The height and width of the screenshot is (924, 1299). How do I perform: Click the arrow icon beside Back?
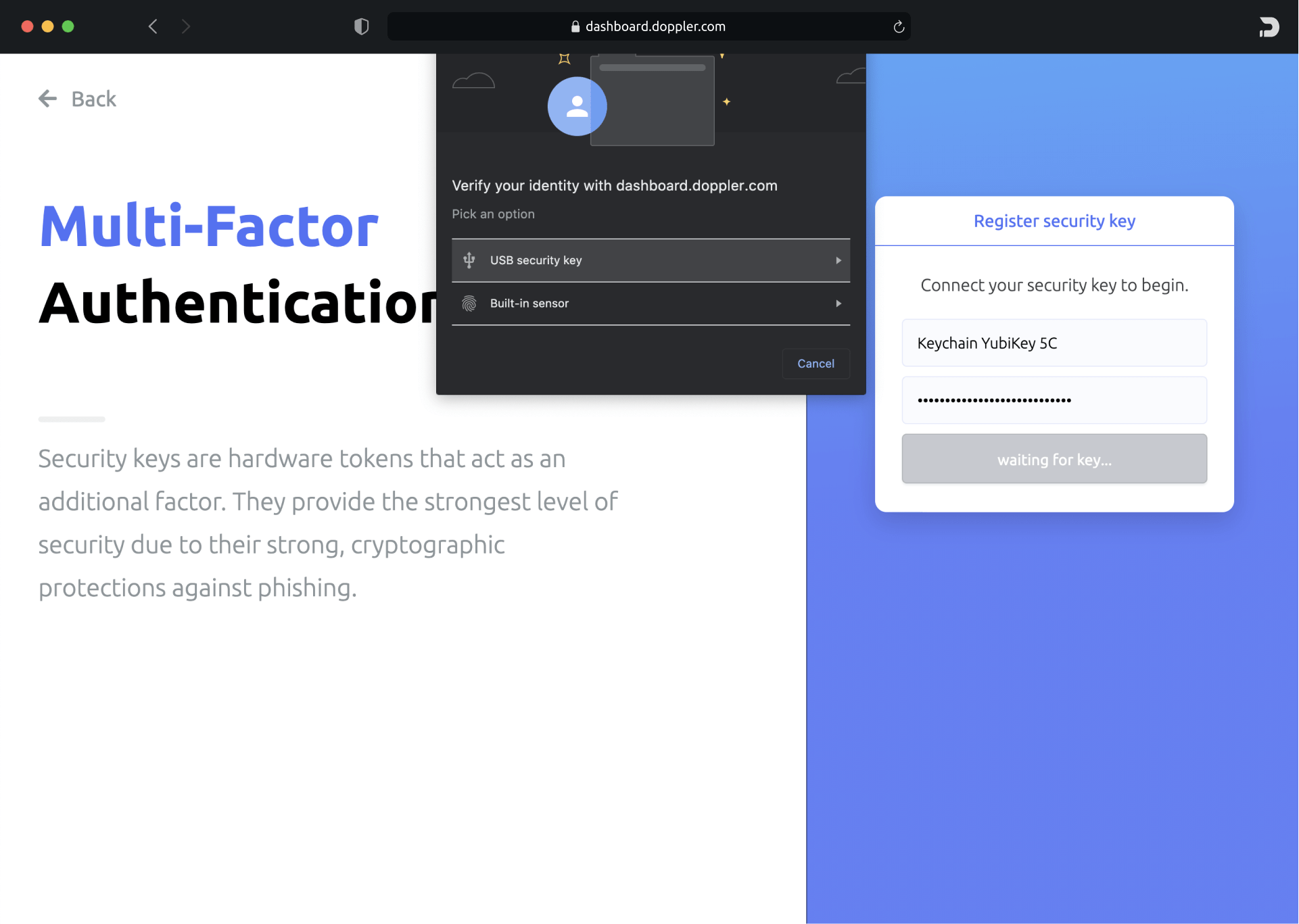(x=47, y=99)
